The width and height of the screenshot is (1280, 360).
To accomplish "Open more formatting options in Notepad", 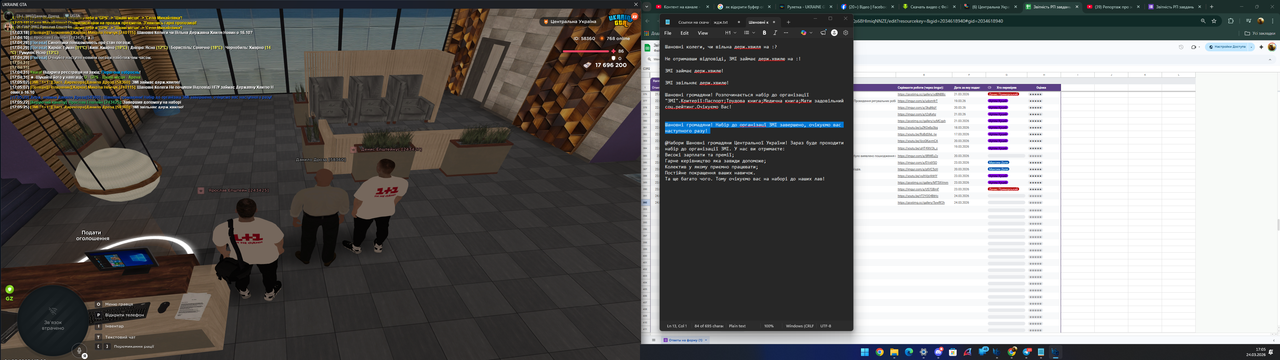I will [786, 32].
